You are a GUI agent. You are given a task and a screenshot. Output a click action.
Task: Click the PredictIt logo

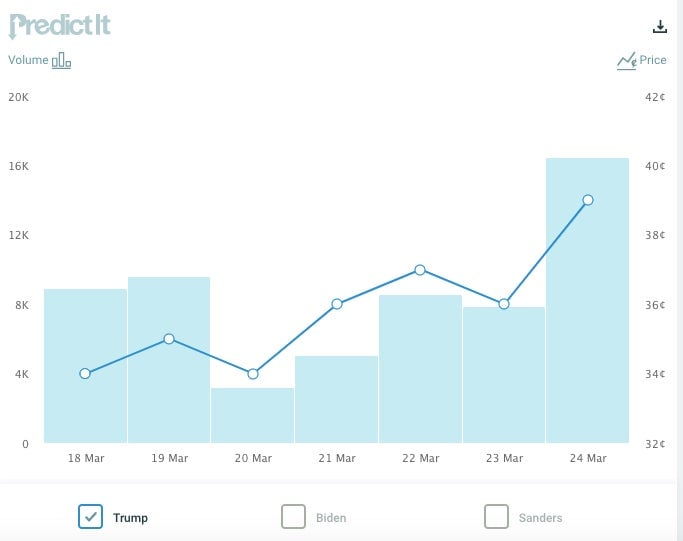coord(59,26)
